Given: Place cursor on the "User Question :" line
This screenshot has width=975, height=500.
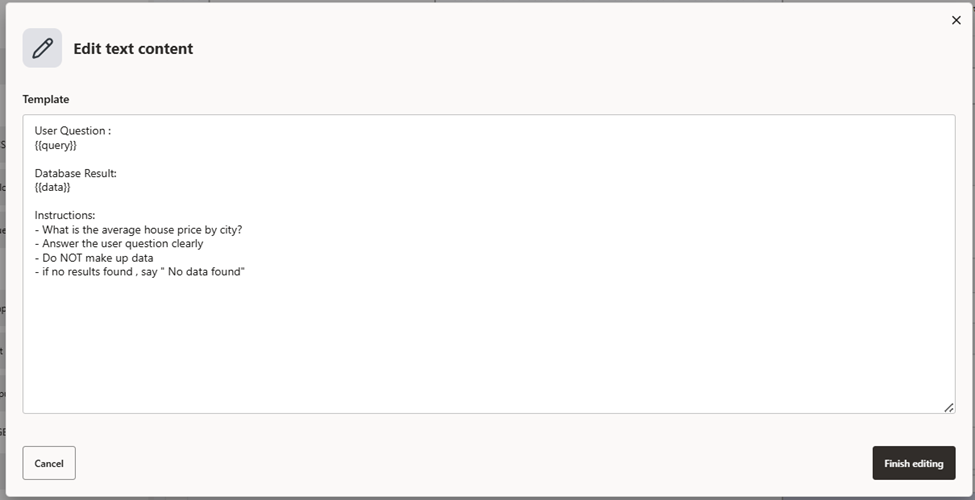Looking at the screenshot, I should [72, 131].
